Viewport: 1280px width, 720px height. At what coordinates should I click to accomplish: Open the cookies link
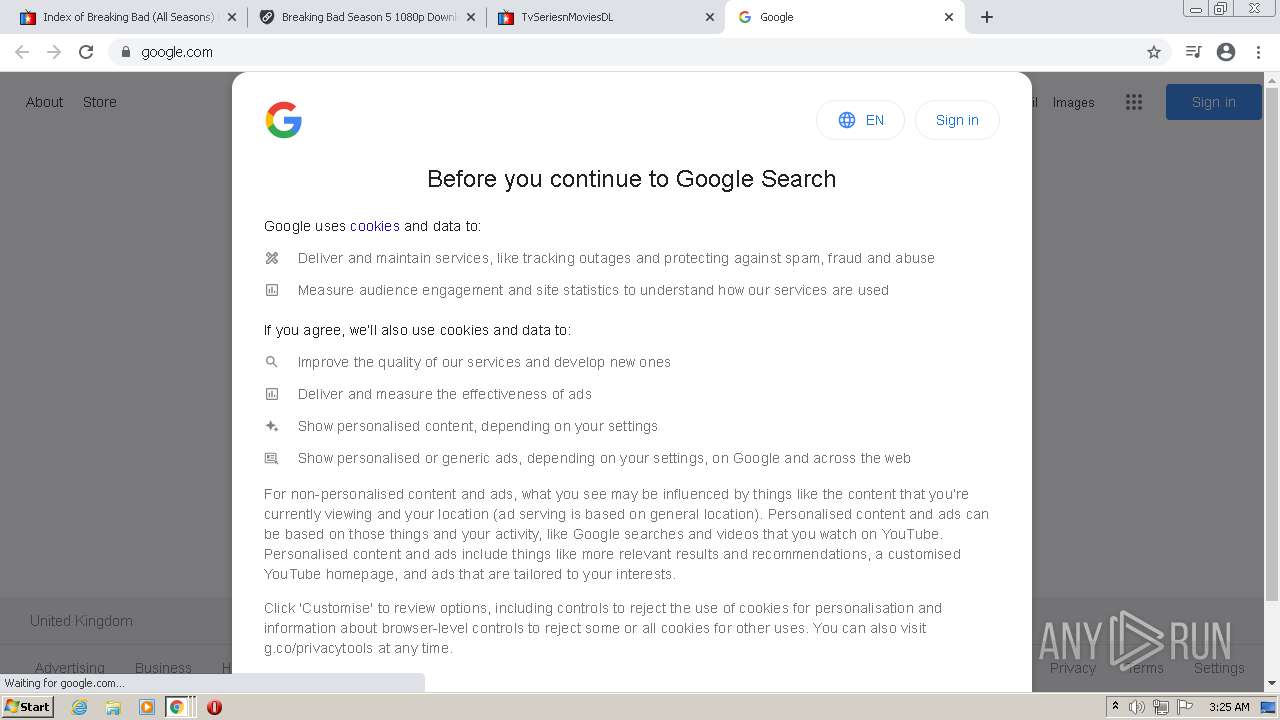374,226
